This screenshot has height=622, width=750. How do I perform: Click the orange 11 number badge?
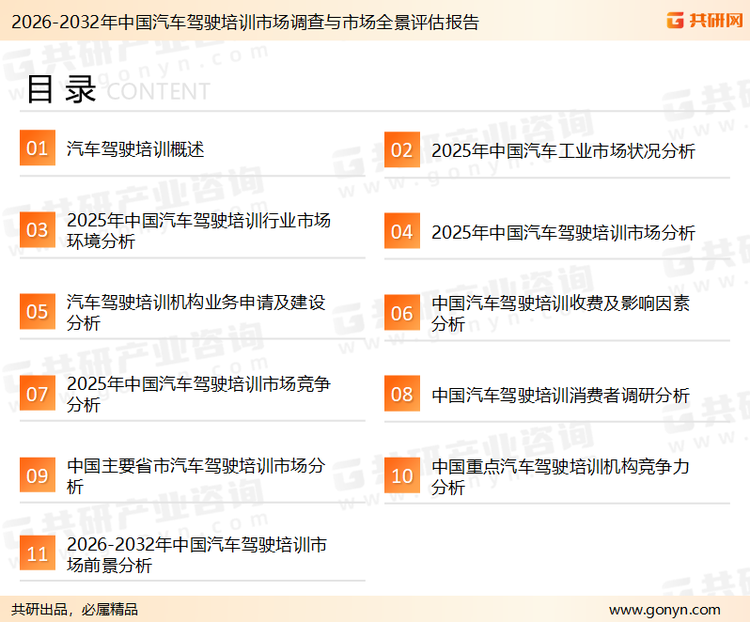tap(37, 553)
